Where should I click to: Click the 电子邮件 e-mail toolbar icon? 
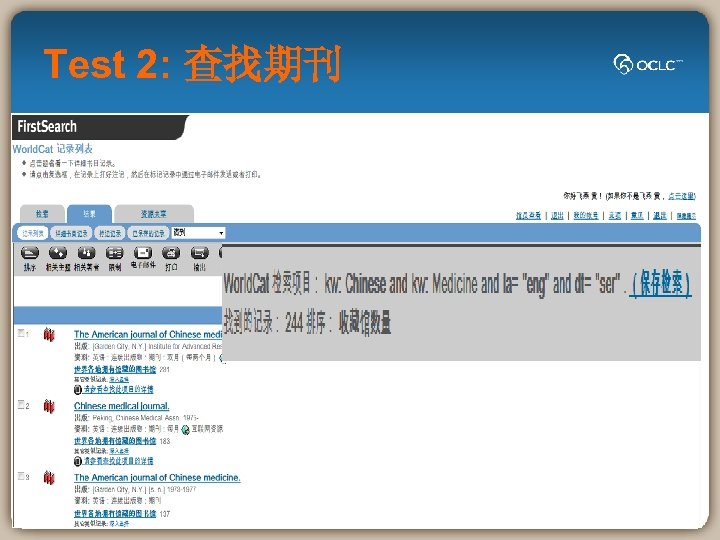(x=143, y=253)
